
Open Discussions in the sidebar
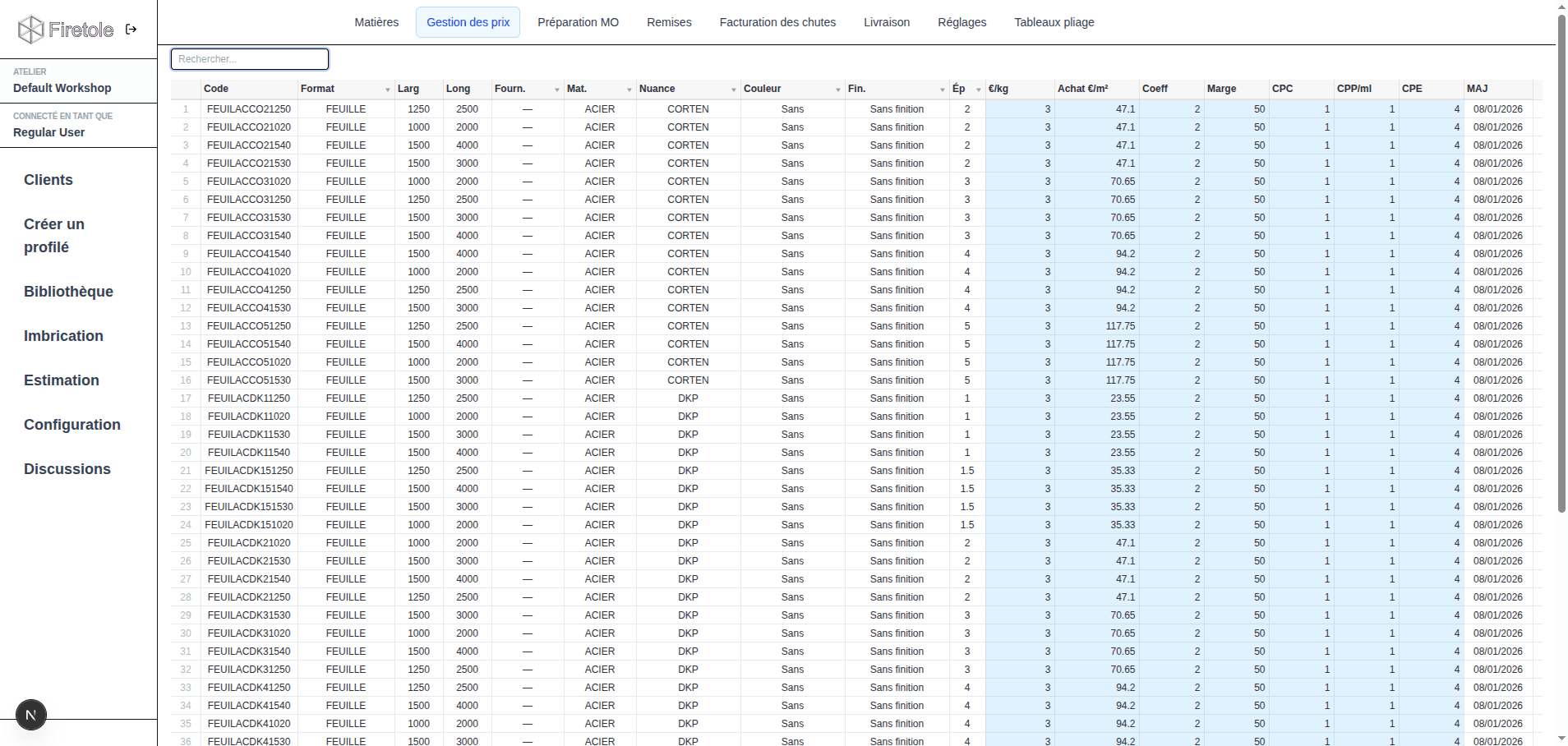tap(67, 469)
